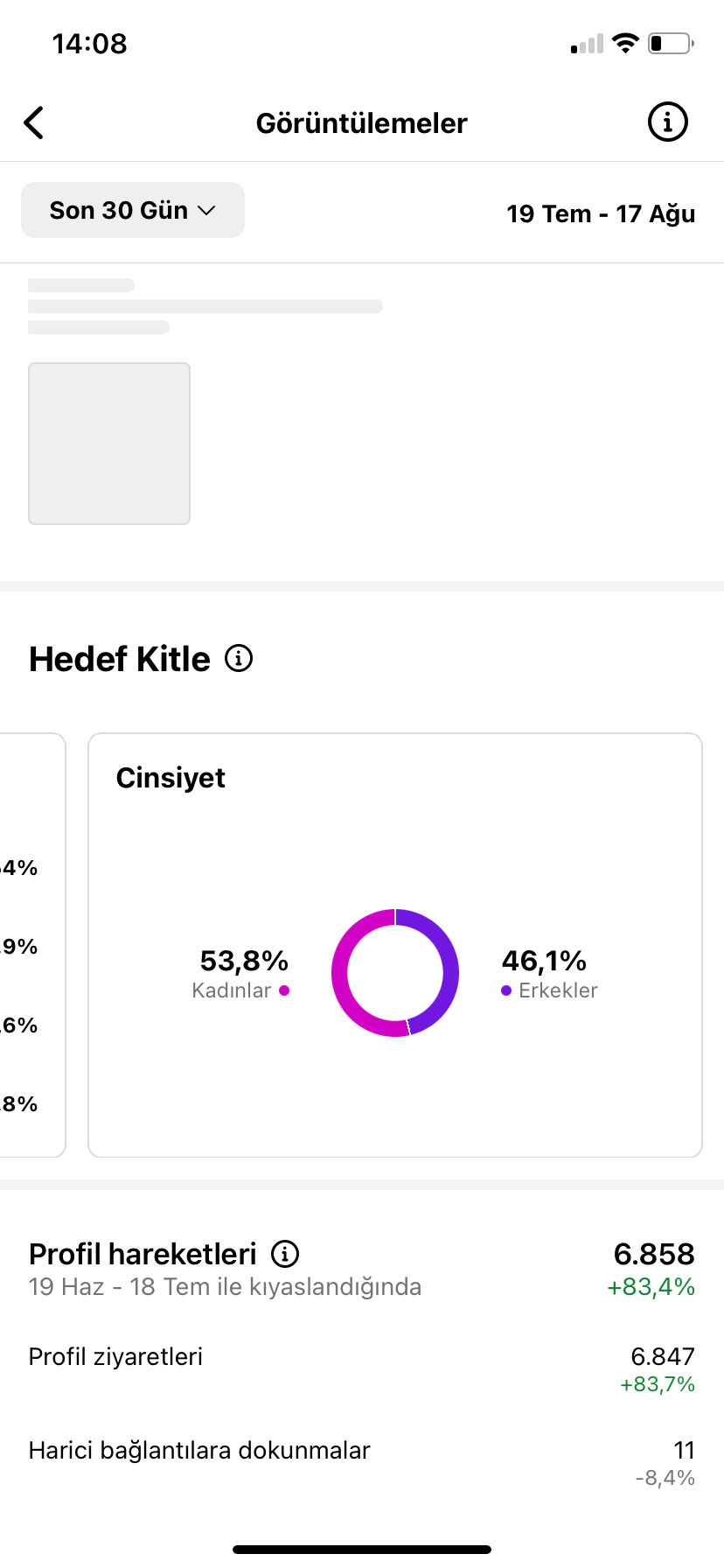Open the Cinsiyet card
Viewport: 724px width, 1568px height.
coord(395,945)
